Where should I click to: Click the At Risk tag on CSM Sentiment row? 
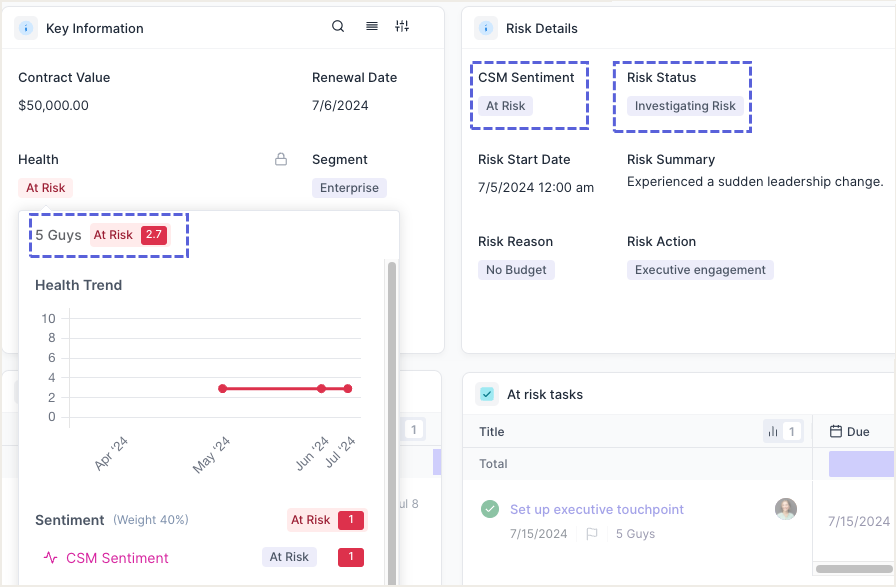click(289, 557)
